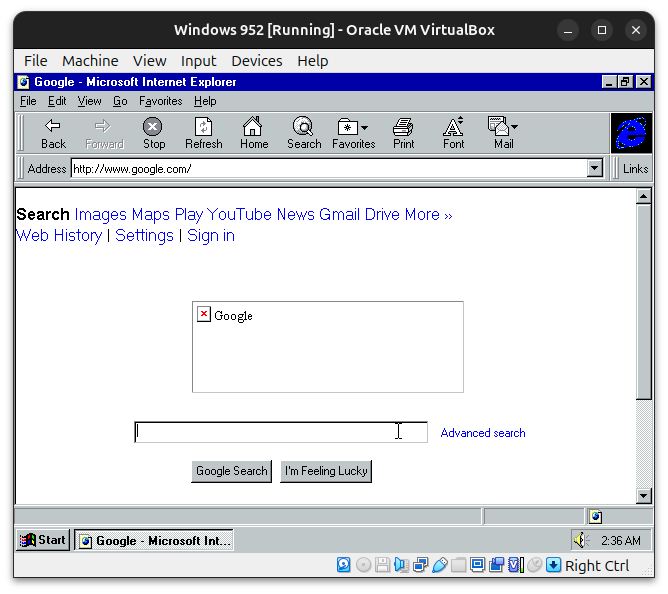
Task: Open the IE Favorites menu
Action: point(161,101)
